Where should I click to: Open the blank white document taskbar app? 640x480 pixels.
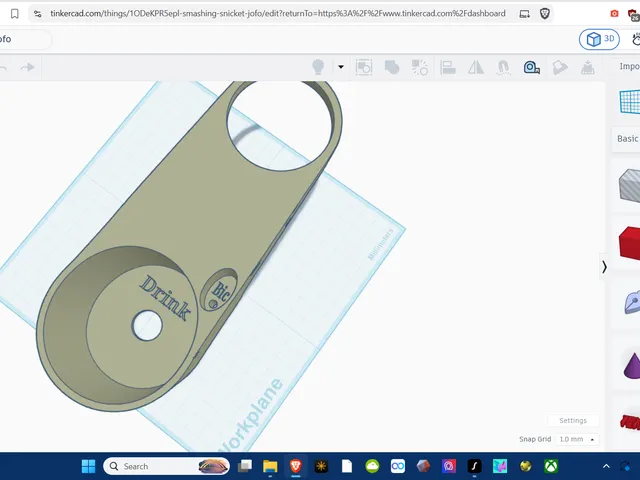tap(347, 466)
